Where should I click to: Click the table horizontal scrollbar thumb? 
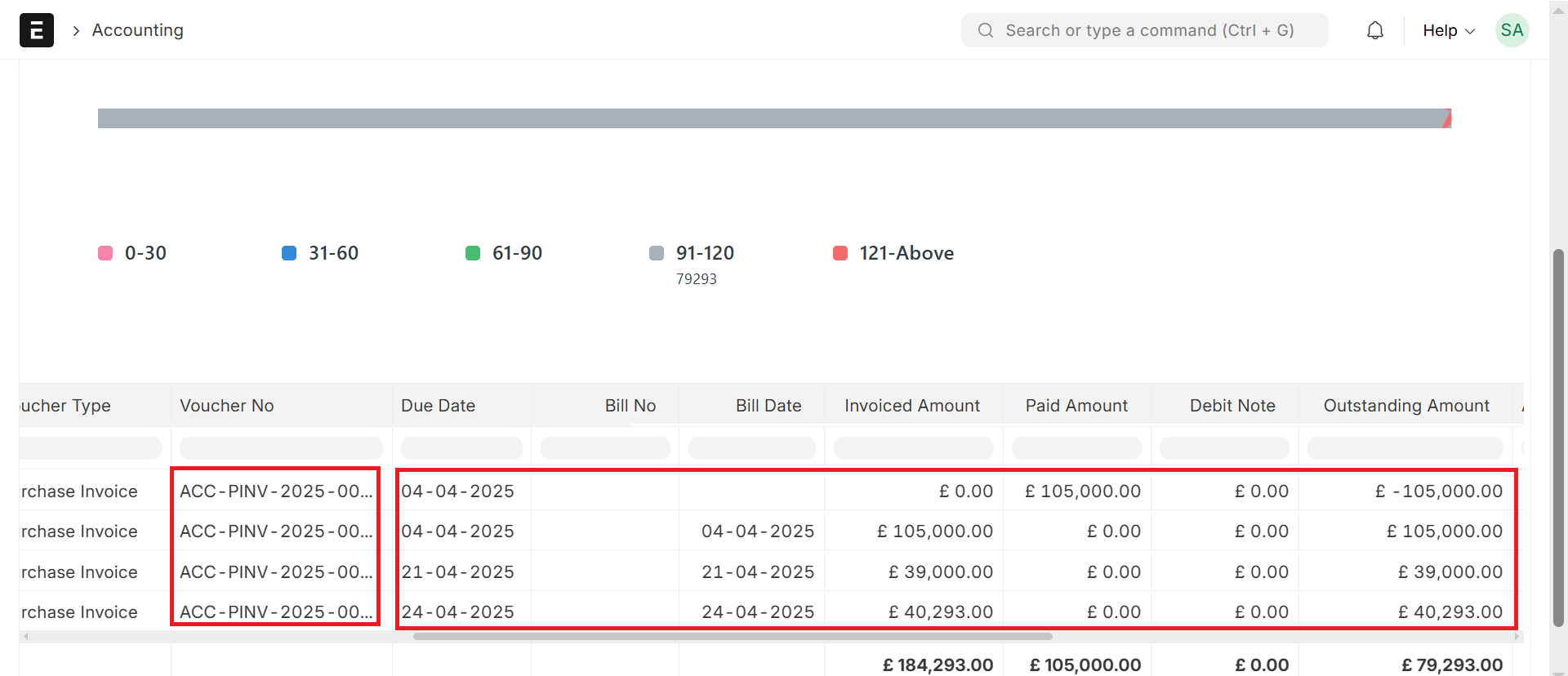tap(733, 636)
